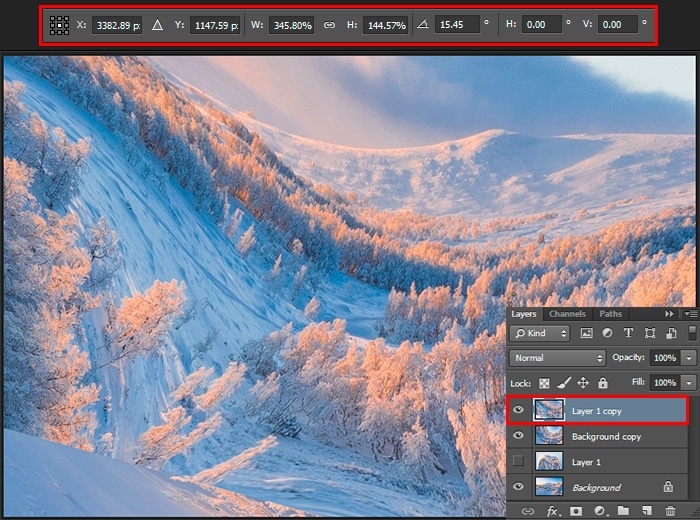Viewport: 700px width, 520px height.
Task: Open the Normal blend mode dropdown
Action: (557, 357)
